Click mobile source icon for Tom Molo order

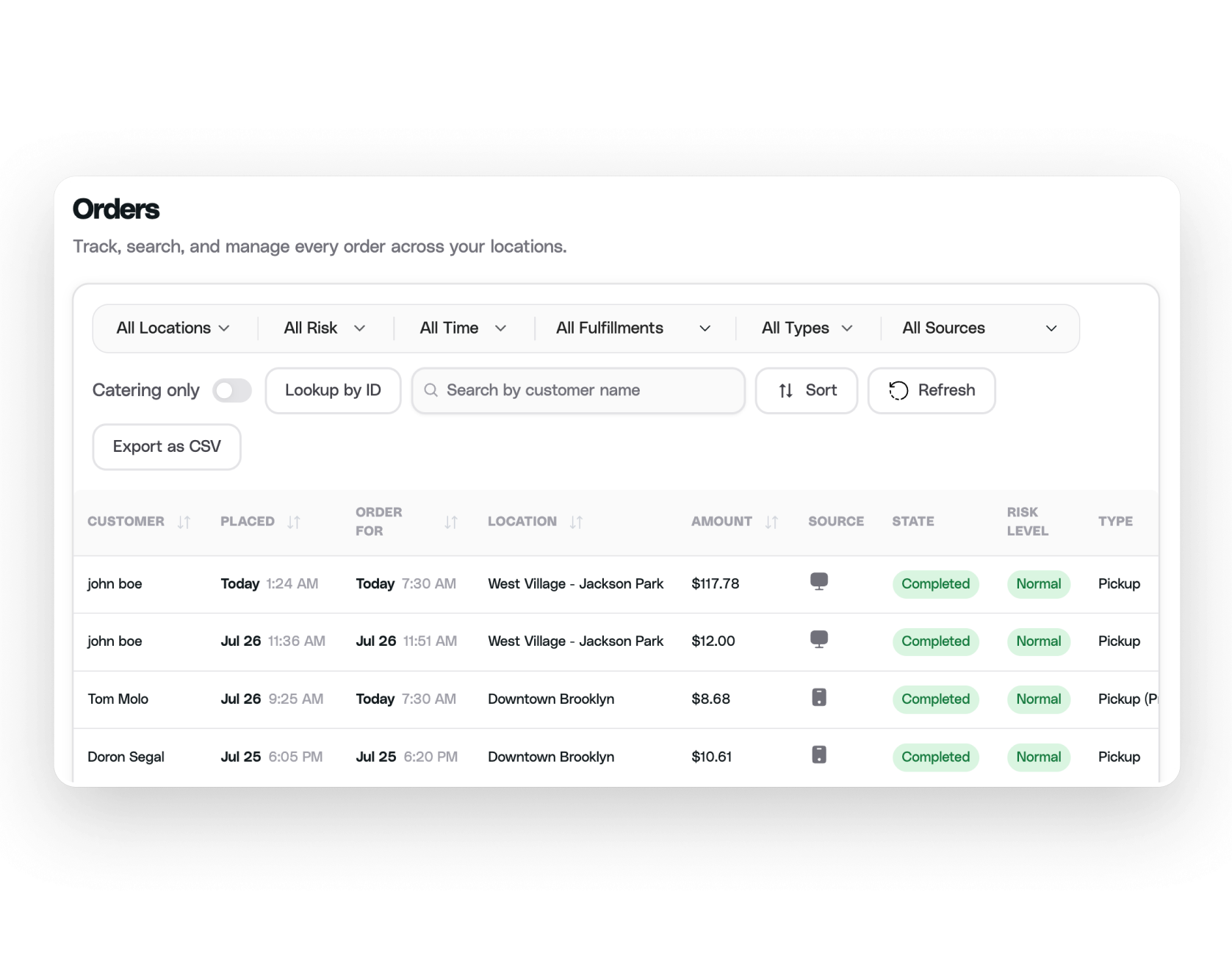point(819,697)
